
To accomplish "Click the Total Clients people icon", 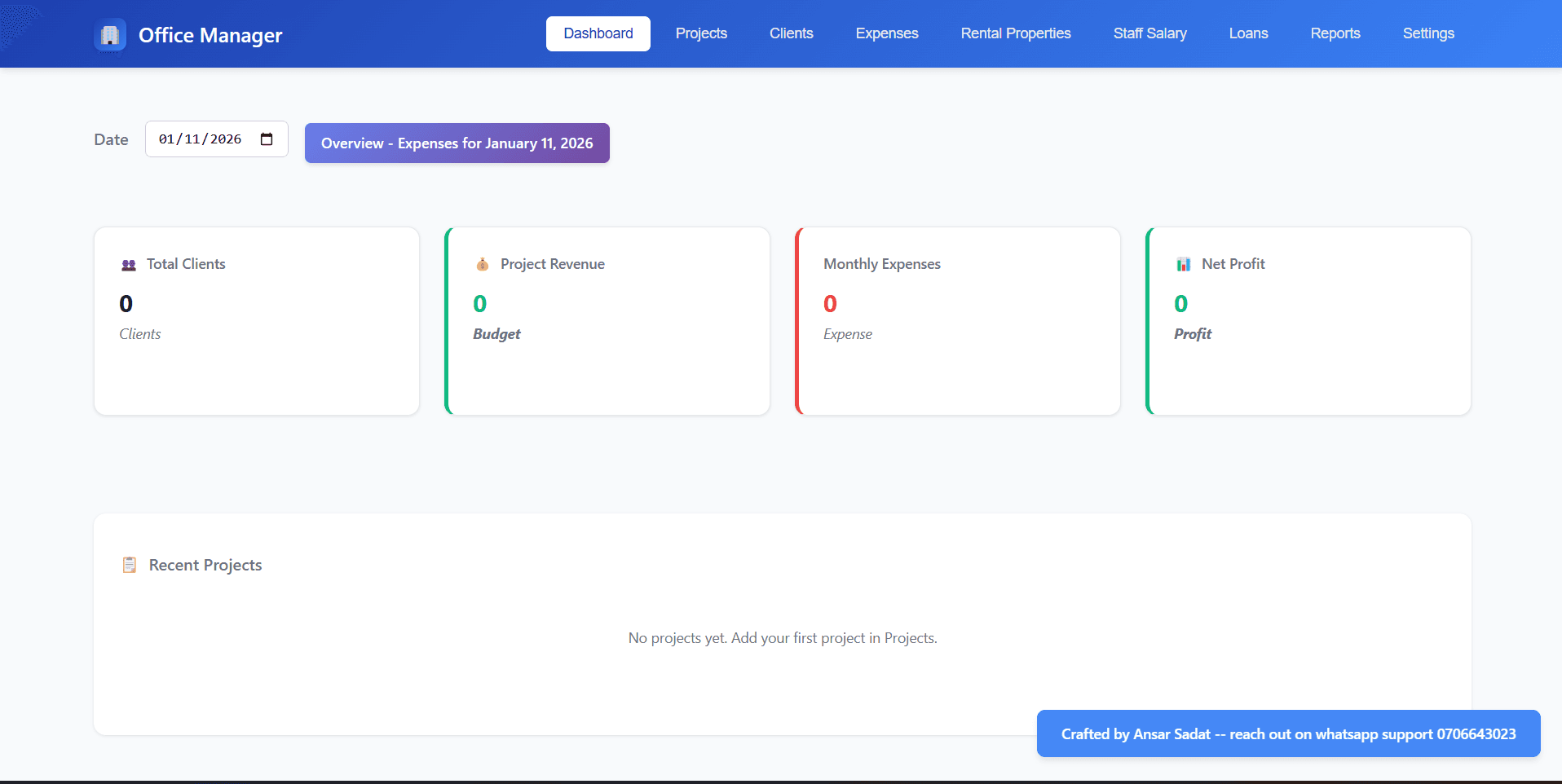I will (129, 265).
